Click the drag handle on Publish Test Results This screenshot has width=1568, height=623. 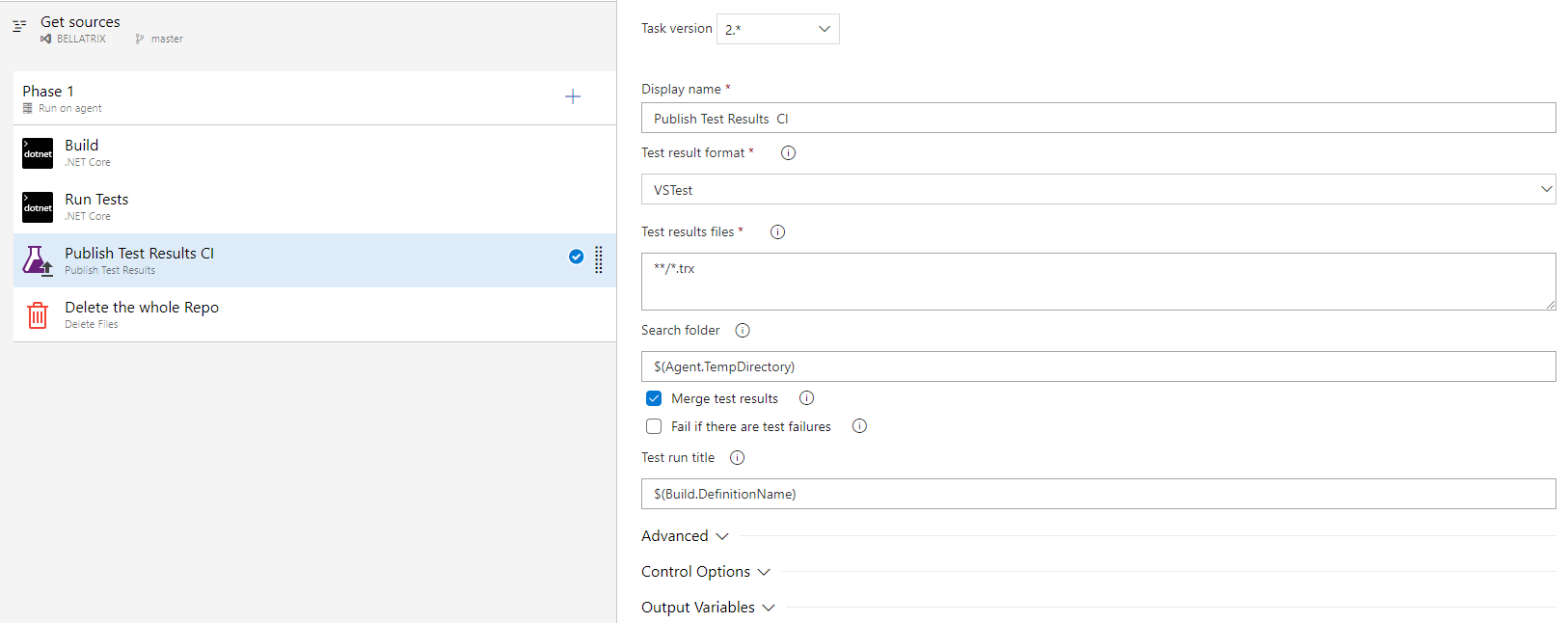599,259
